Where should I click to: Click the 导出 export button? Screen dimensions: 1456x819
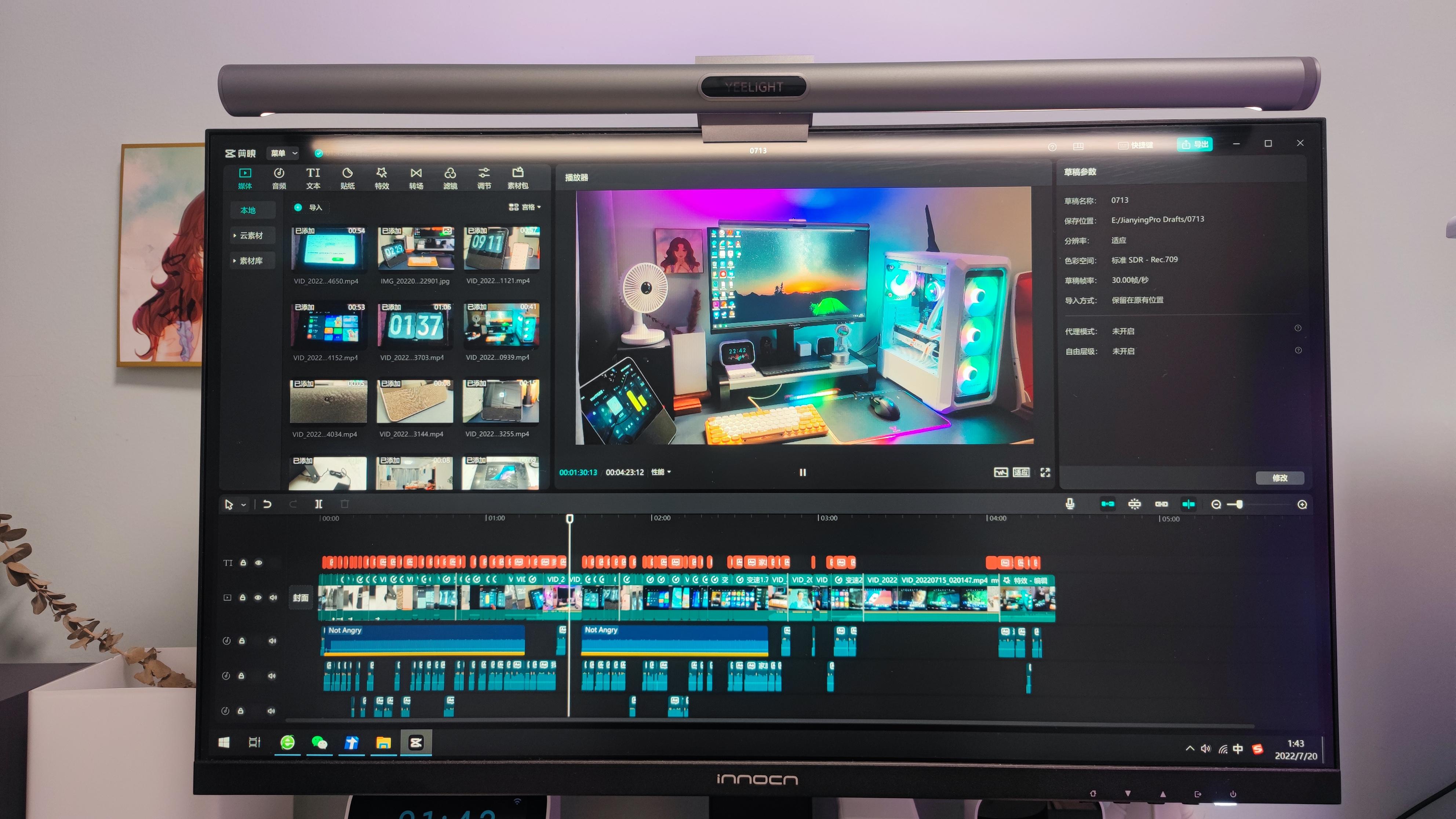pyautogui.click(x=1195, y=145)
